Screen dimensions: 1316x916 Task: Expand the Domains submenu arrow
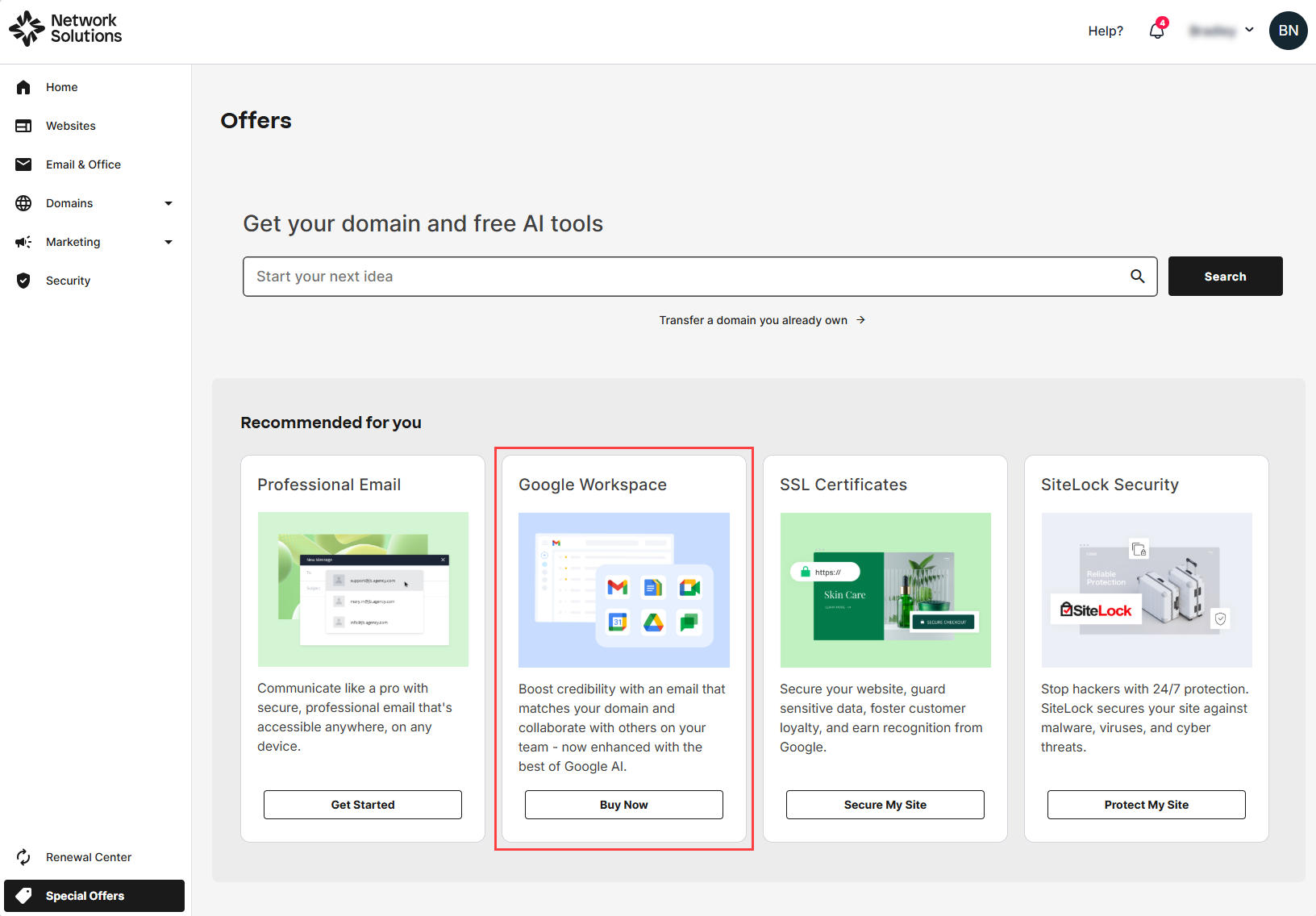point(169,203)
